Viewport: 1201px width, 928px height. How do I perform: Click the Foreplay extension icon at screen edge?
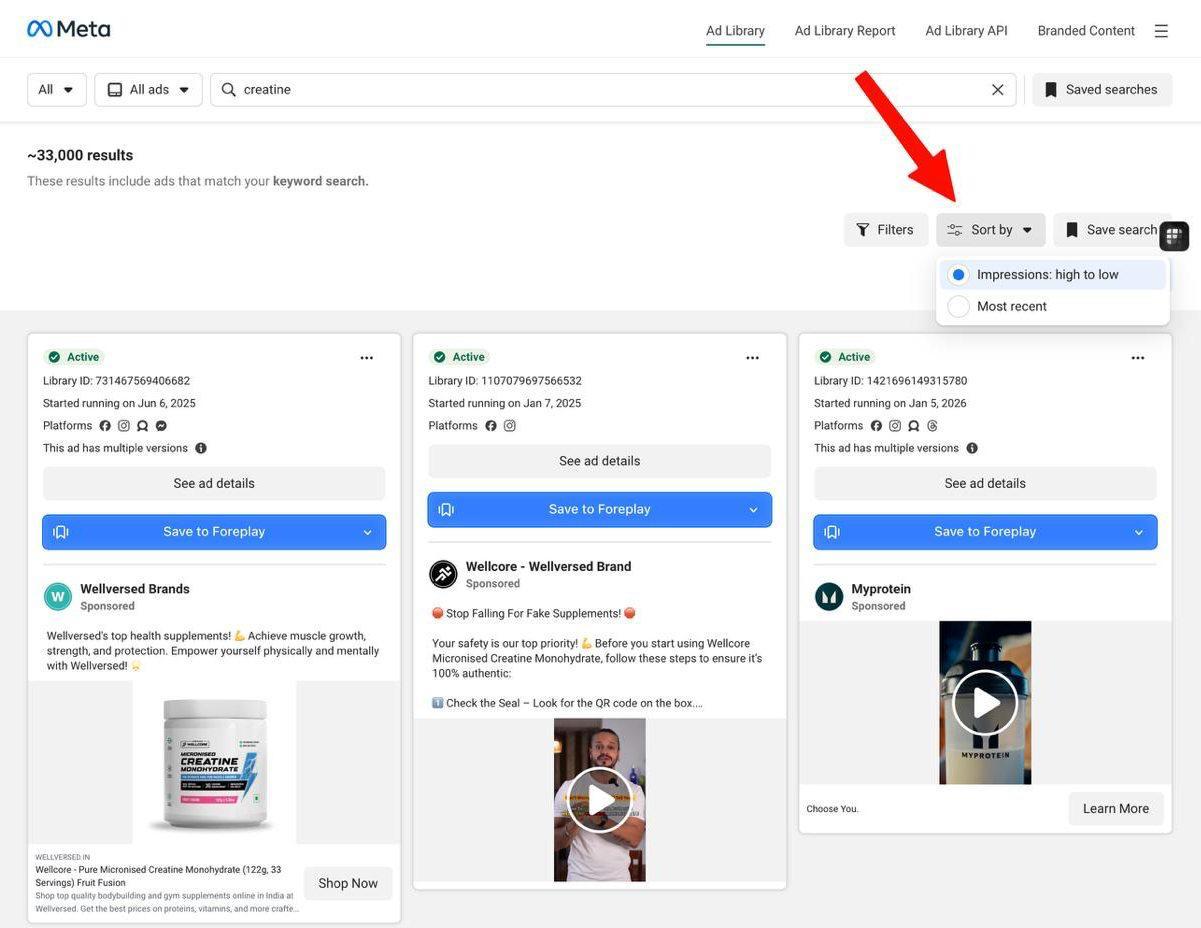1174,236
